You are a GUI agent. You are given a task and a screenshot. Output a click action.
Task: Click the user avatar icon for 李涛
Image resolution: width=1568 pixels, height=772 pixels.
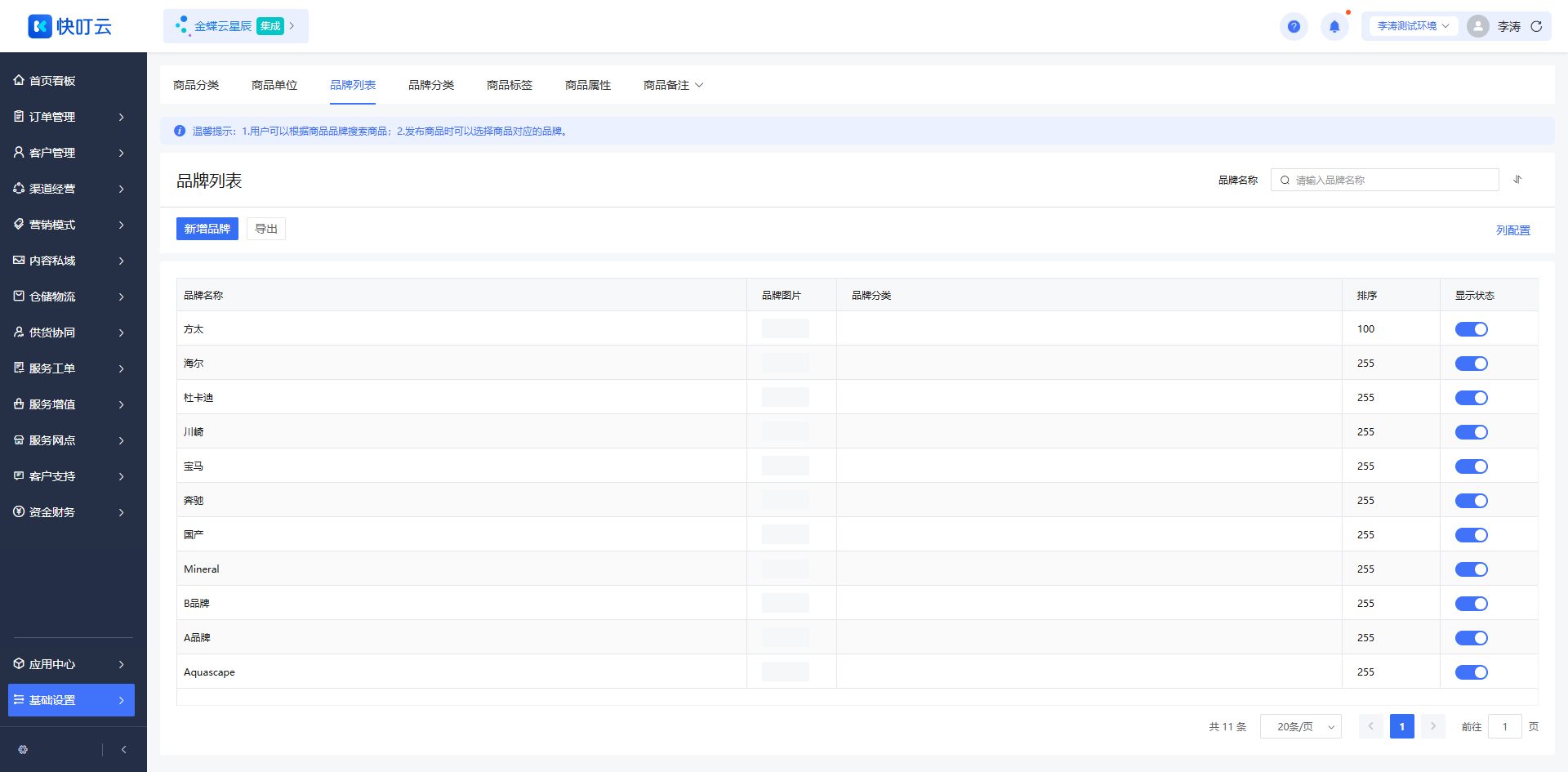point(1478,26)
